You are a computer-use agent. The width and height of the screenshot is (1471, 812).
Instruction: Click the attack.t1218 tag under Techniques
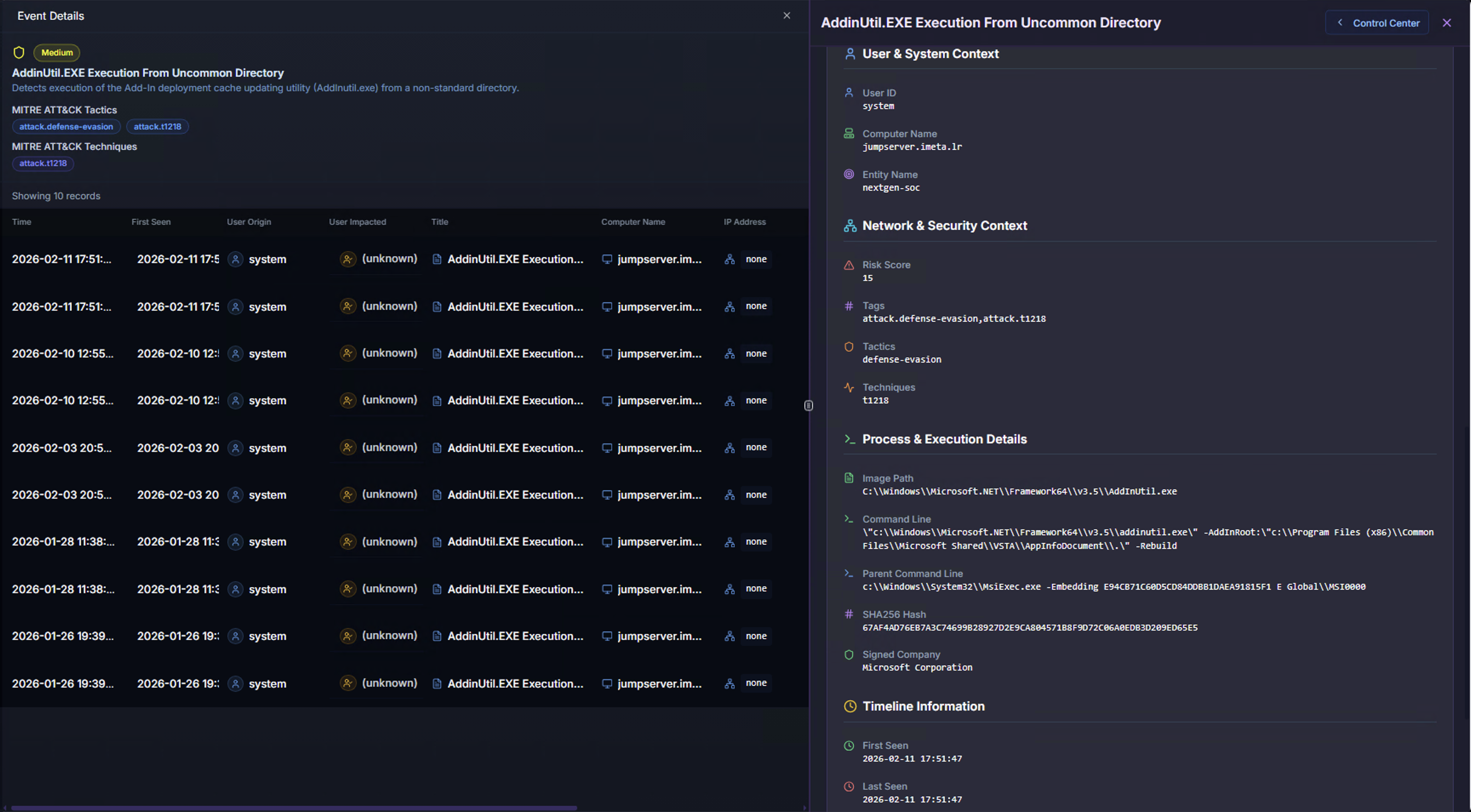click(x=43, y=163)
